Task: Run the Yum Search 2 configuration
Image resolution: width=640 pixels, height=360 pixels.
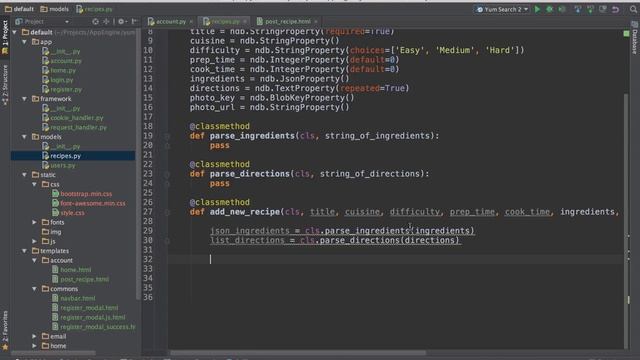Action: click(537, 9)
